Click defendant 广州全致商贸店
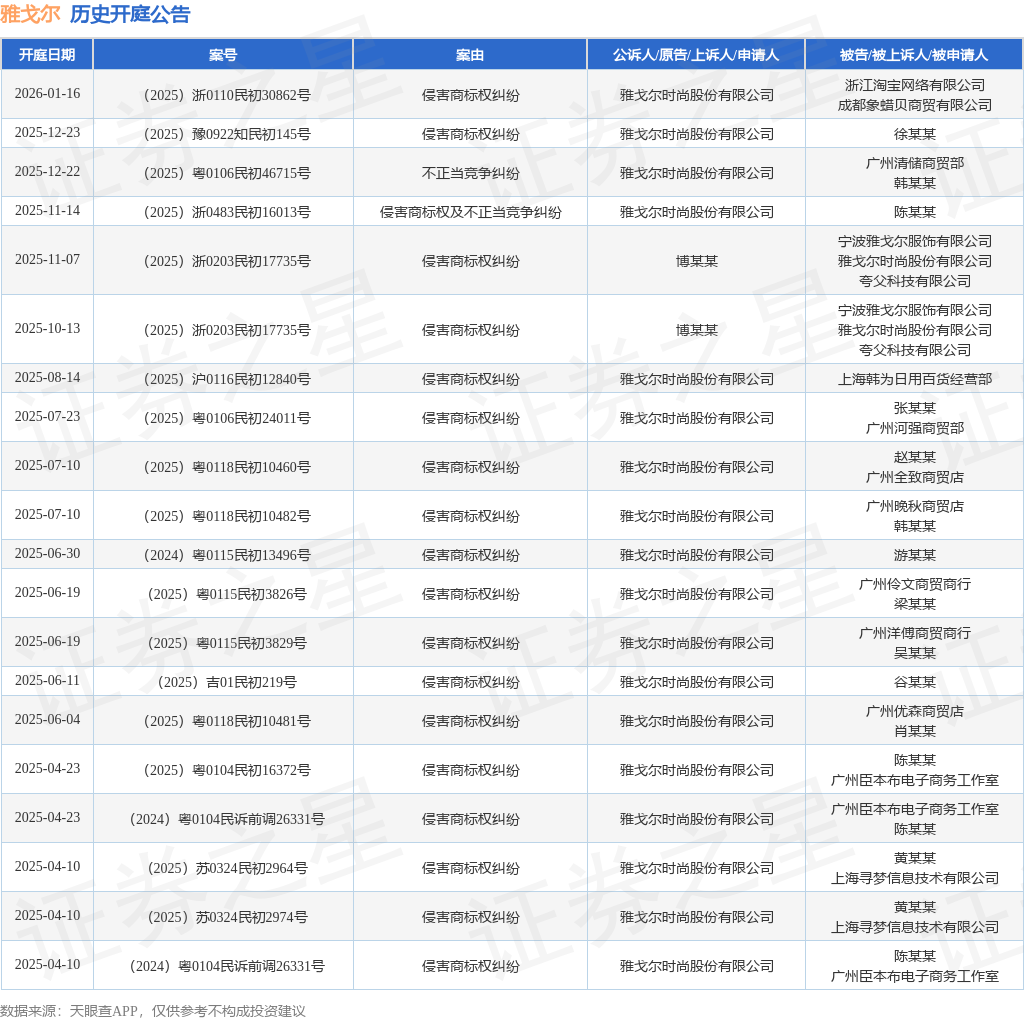The image size is (1024, 1020). point(914,477)
